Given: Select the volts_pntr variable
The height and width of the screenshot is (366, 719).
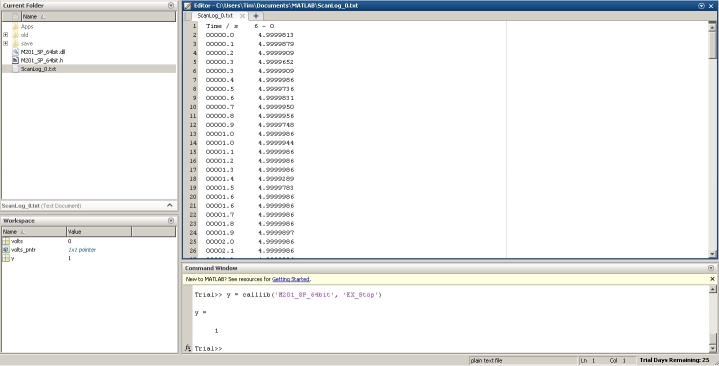Looking at the screenshot, I should (23, 250).
